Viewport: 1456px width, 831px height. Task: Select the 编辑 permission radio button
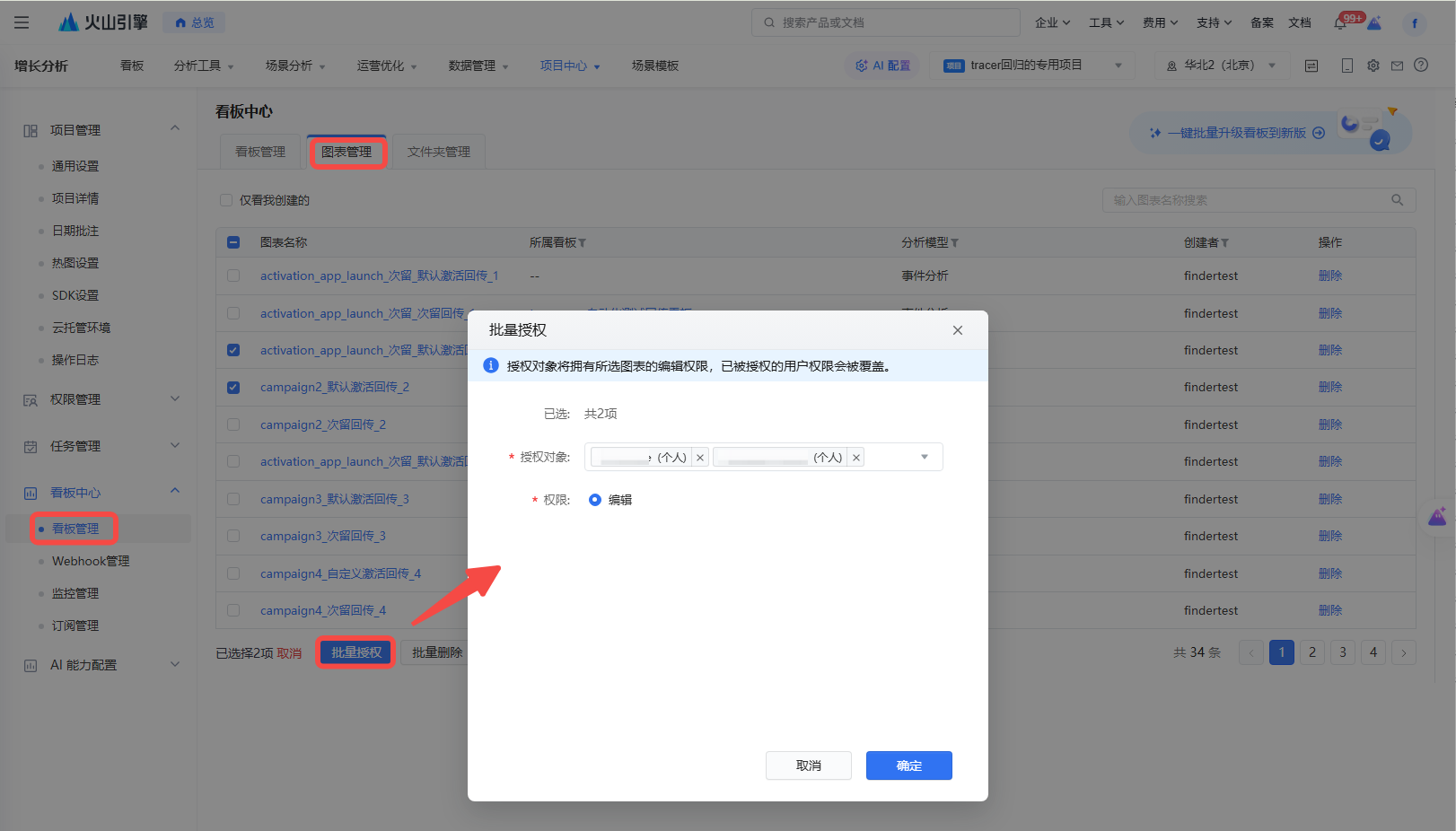595,500
